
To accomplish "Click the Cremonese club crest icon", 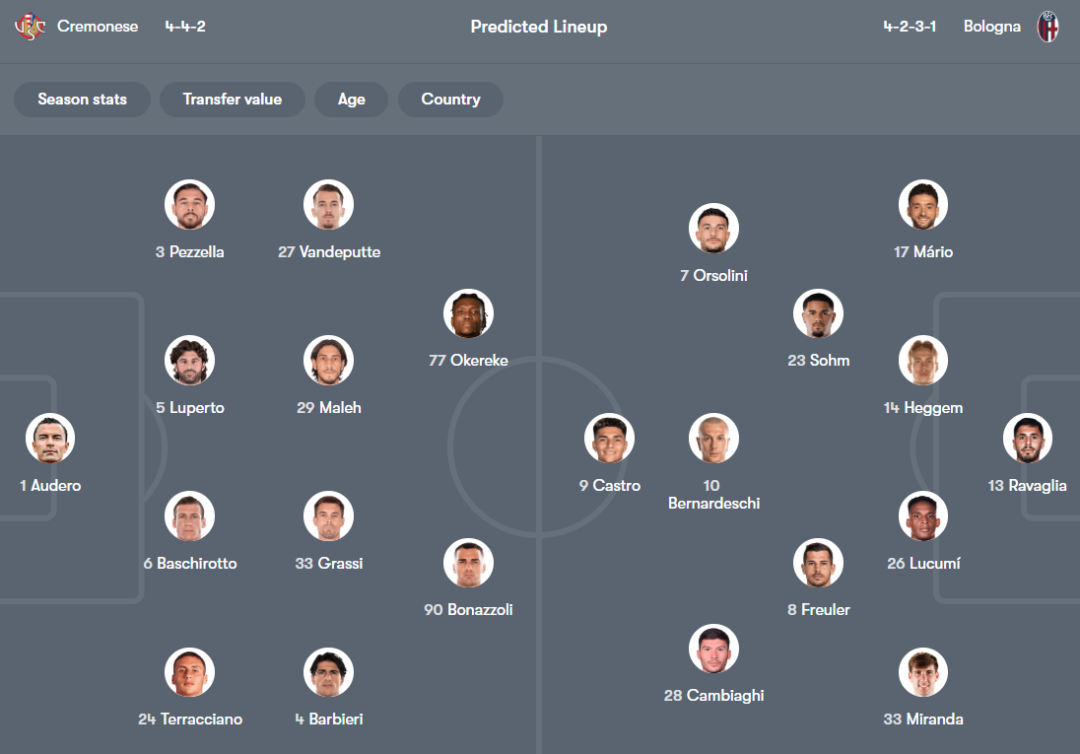I will (x=30, y=27).
